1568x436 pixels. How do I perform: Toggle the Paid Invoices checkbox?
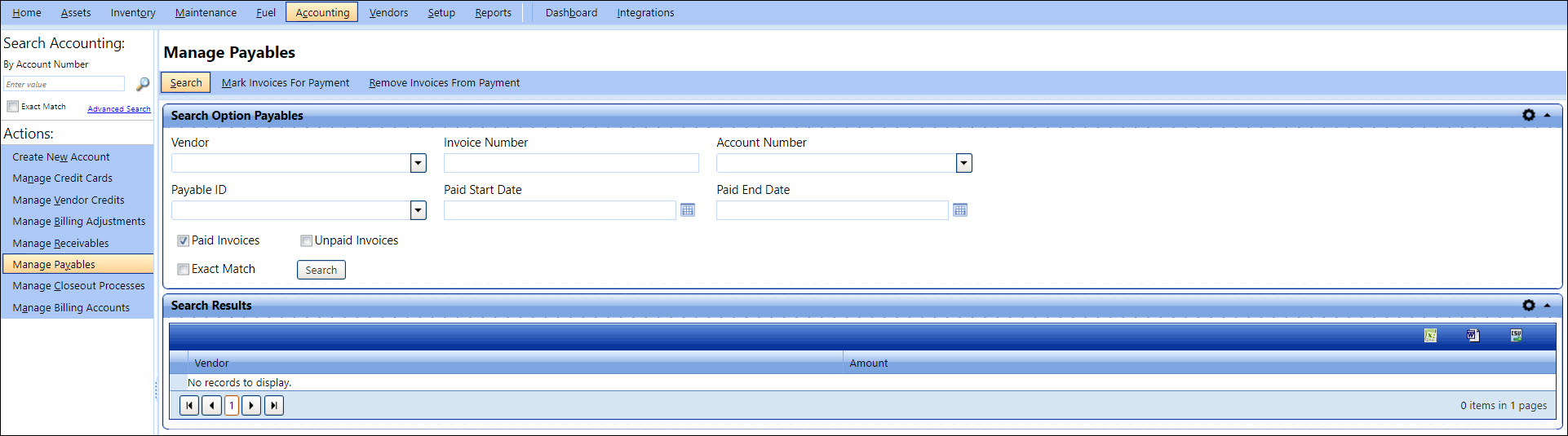[x=184, y=241]
